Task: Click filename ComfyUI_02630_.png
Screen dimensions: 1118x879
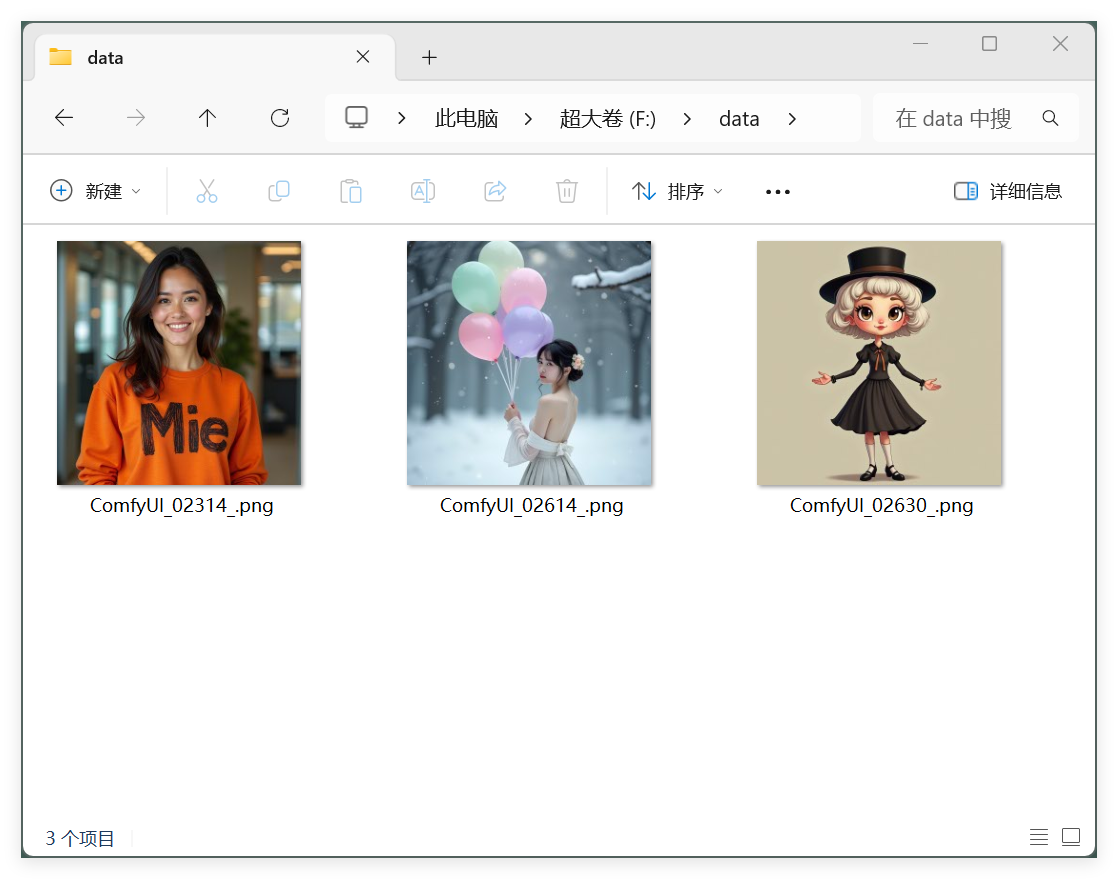Action: pos(881,505)
